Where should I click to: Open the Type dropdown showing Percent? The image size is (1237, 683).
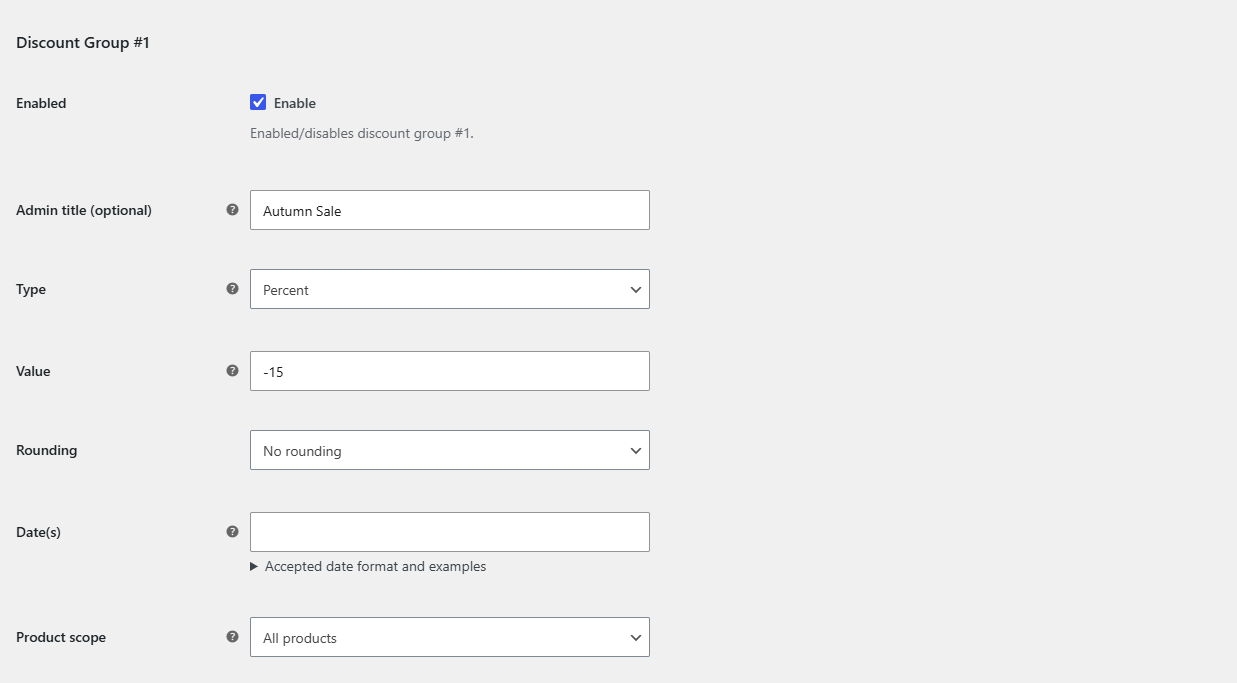[x=450, y=289]
